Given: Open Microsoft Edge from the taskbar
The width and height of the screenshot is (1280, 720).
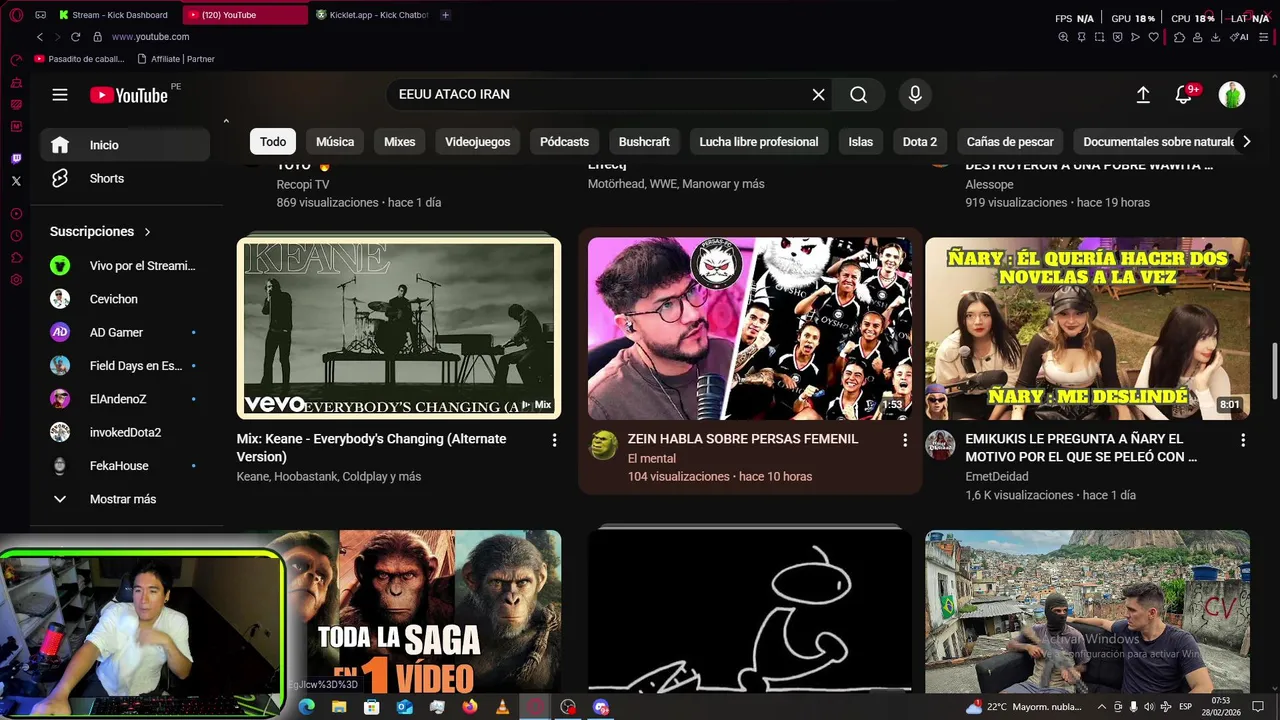Looking at the screenshot, I should click(306, 707).
